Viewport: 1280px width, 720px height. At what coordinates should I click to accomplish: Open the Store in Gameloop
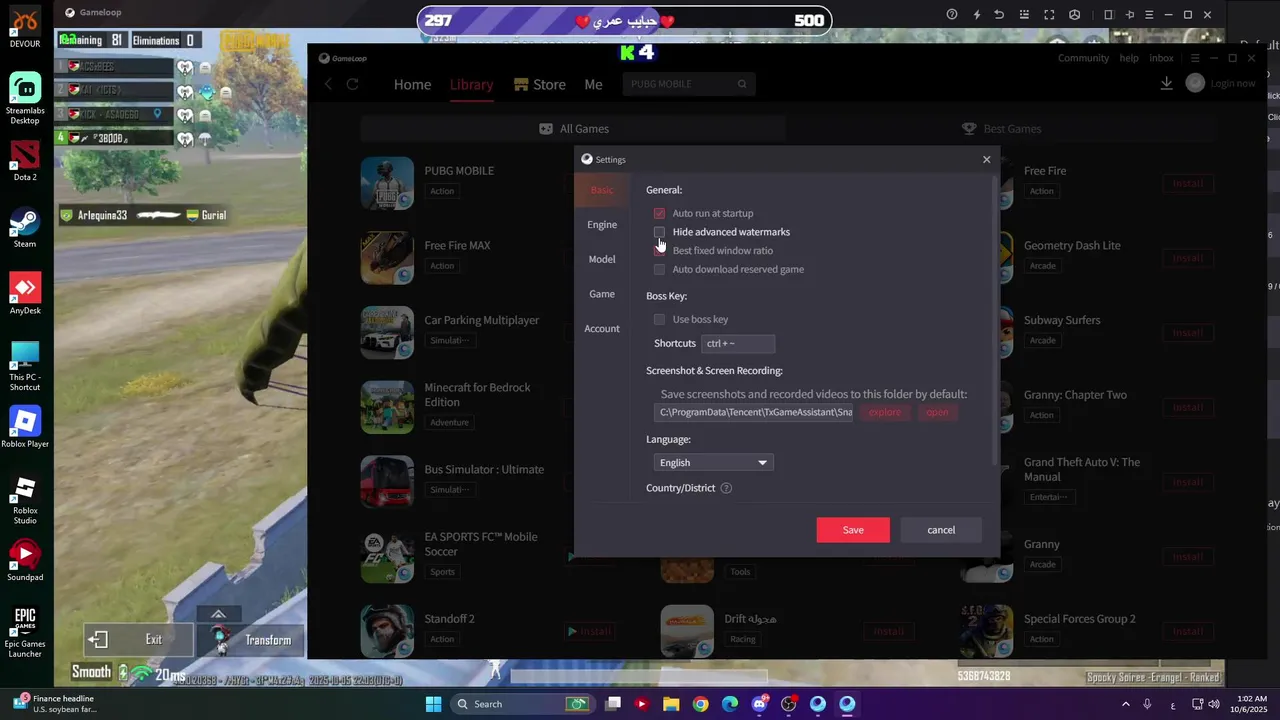(x=540, y=84)
